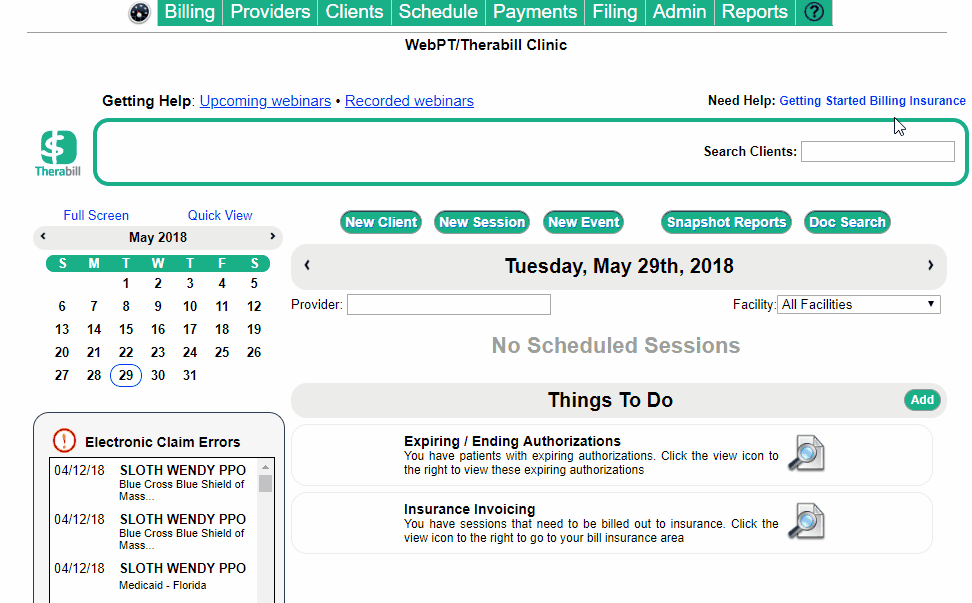The image size is (972, 603).
Task: Click the Electronic Claim Errors alert icon
Action: 64,441
